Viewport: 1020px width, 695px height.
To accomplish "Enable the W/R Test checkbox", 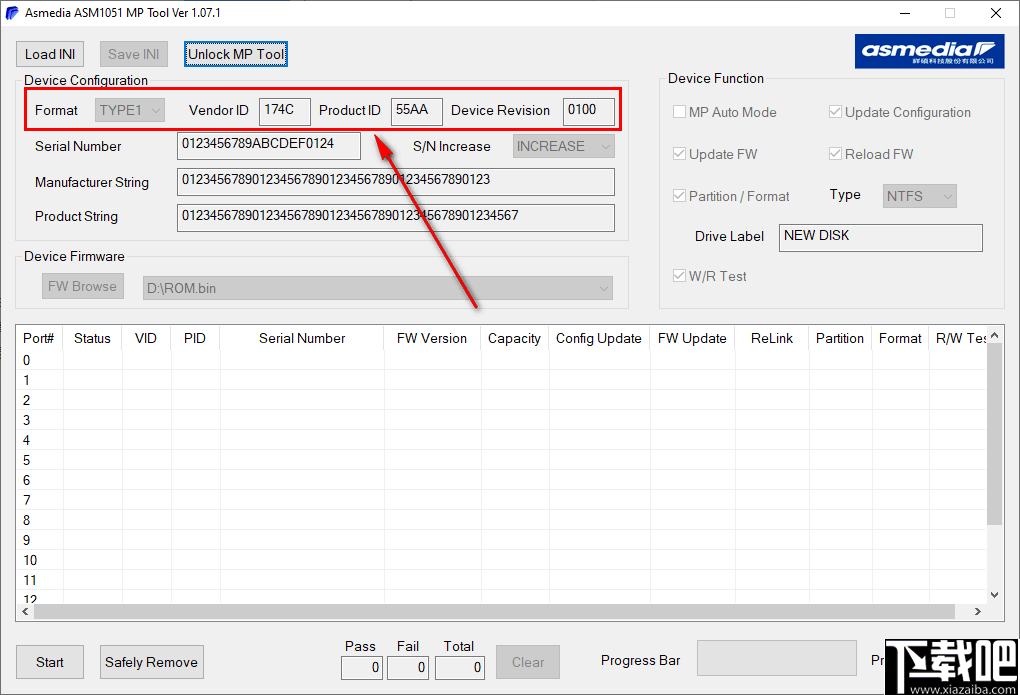I will pos(679,276).
